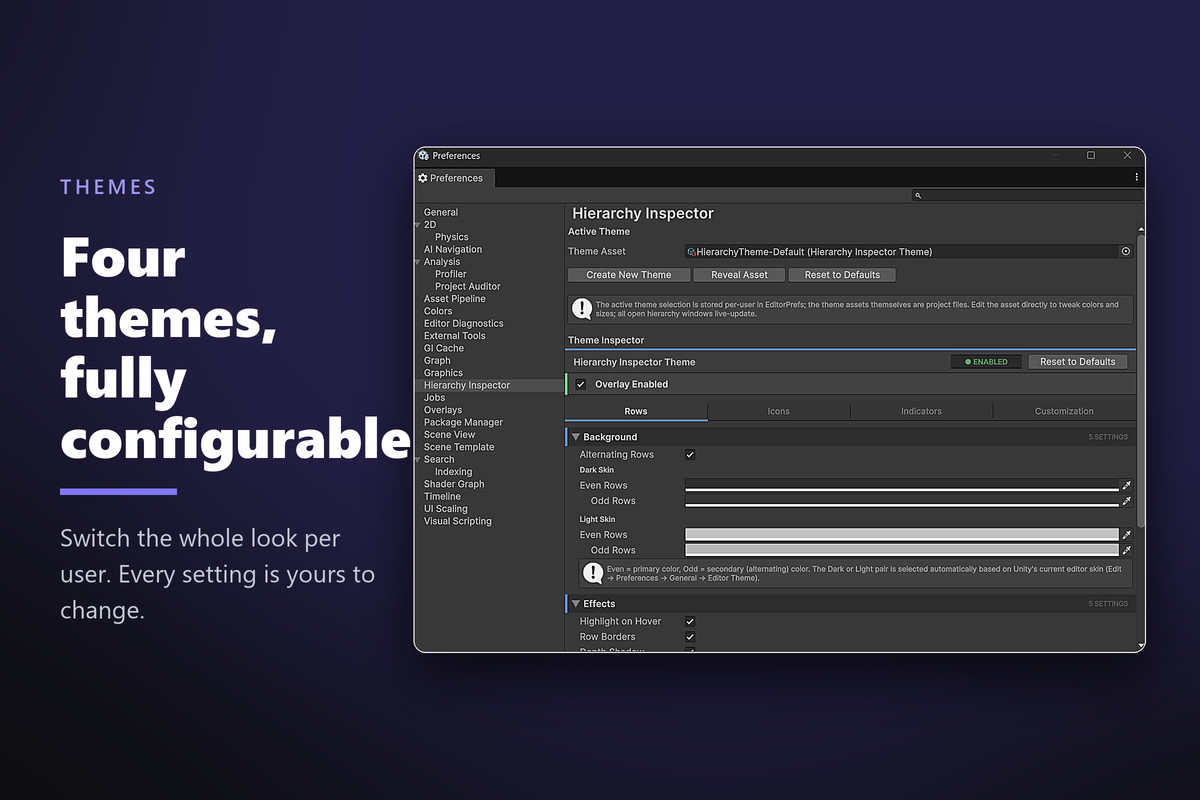
Task: Pick Light Skin Odd Rows color with eyedropper
Action: point(1126,550)
